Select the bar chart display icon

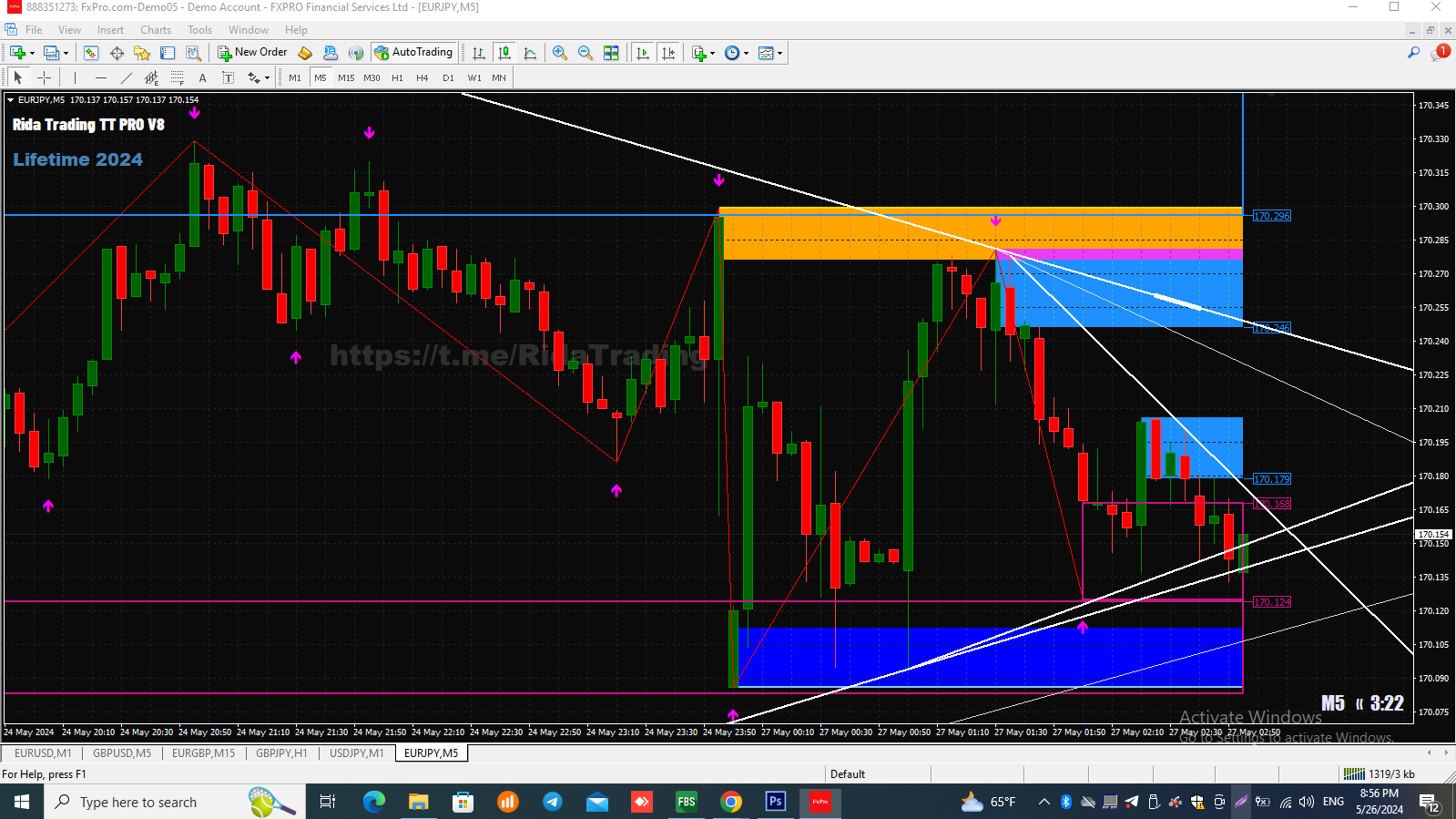[x=479, y=53]
